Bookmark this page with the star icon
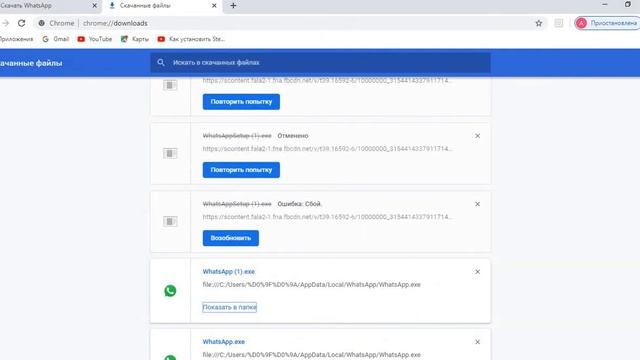Image resolution: width=640 pixels, height=360 pixels. (x=539, y=23)
